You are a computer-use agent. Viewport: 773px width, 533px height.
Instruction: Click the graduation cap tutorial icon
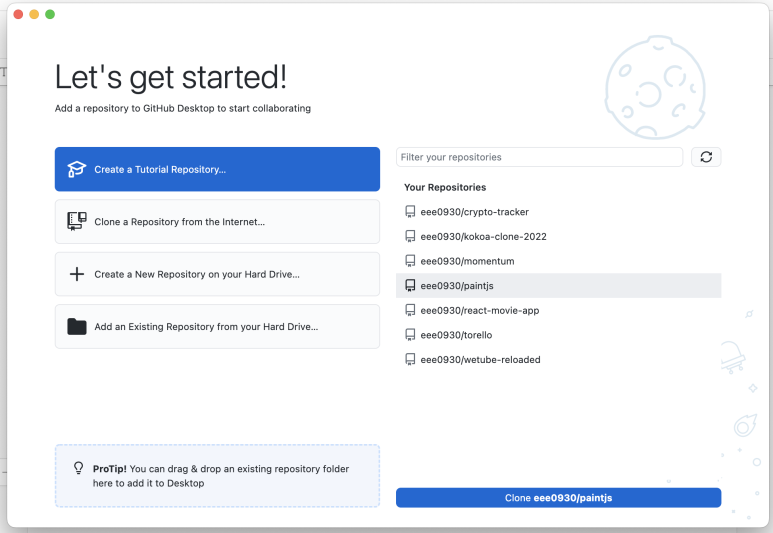tap(76, 169)
